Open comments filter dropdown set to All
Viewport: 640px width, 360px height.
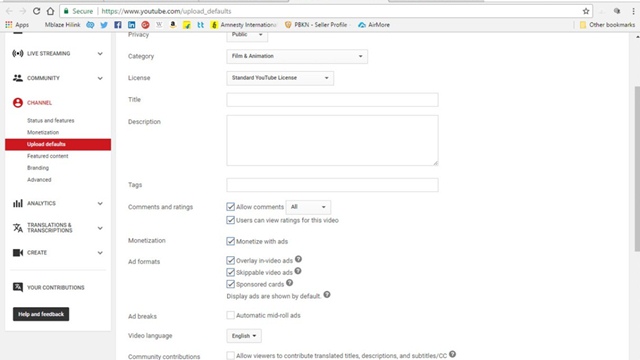pos(308,207)
